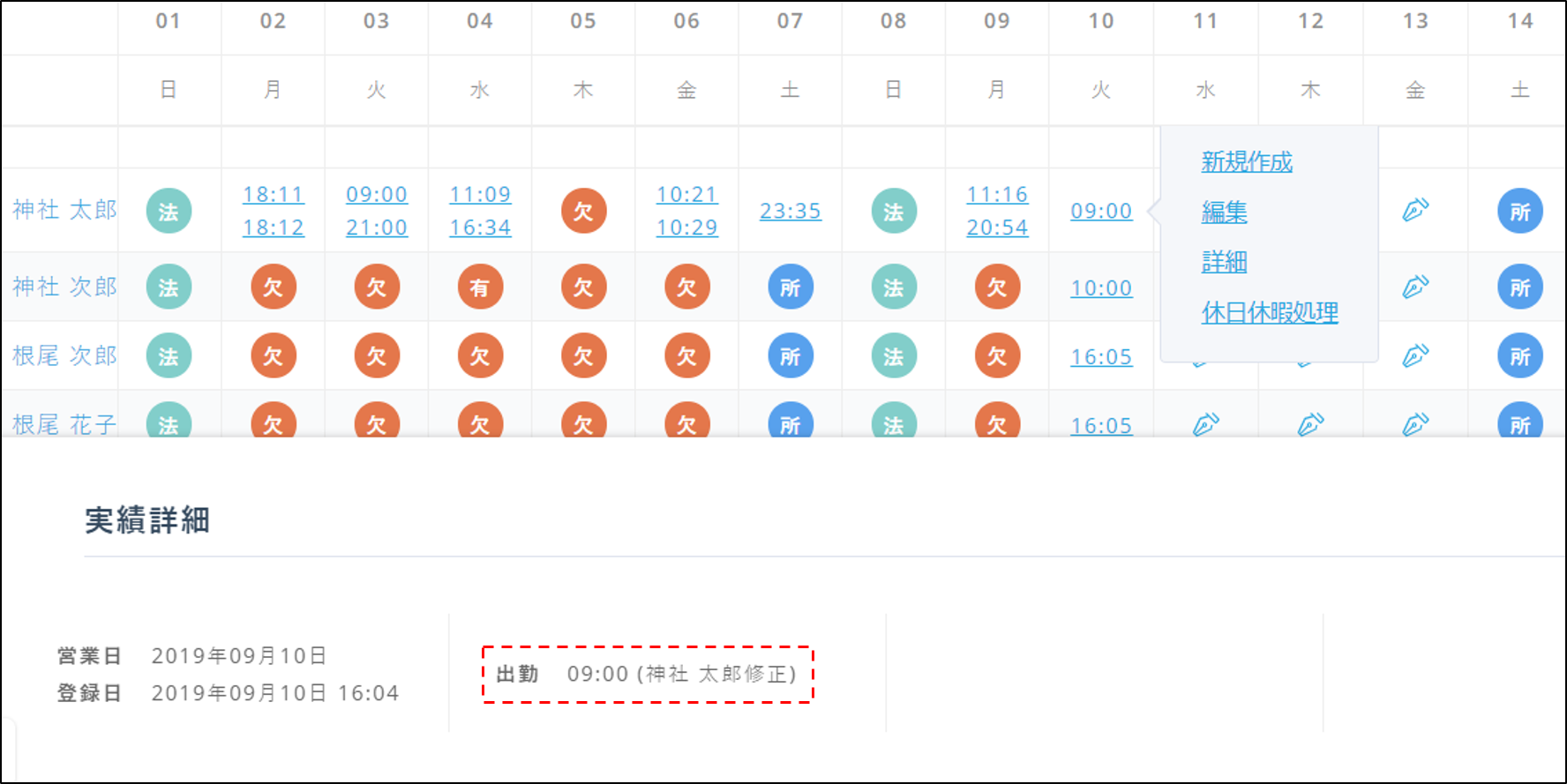Viewport: 1567px width, 784px height.
Task: Click 根尾 次郎's 欠 badge on the 9th
Action: click(x=997, y=356)
